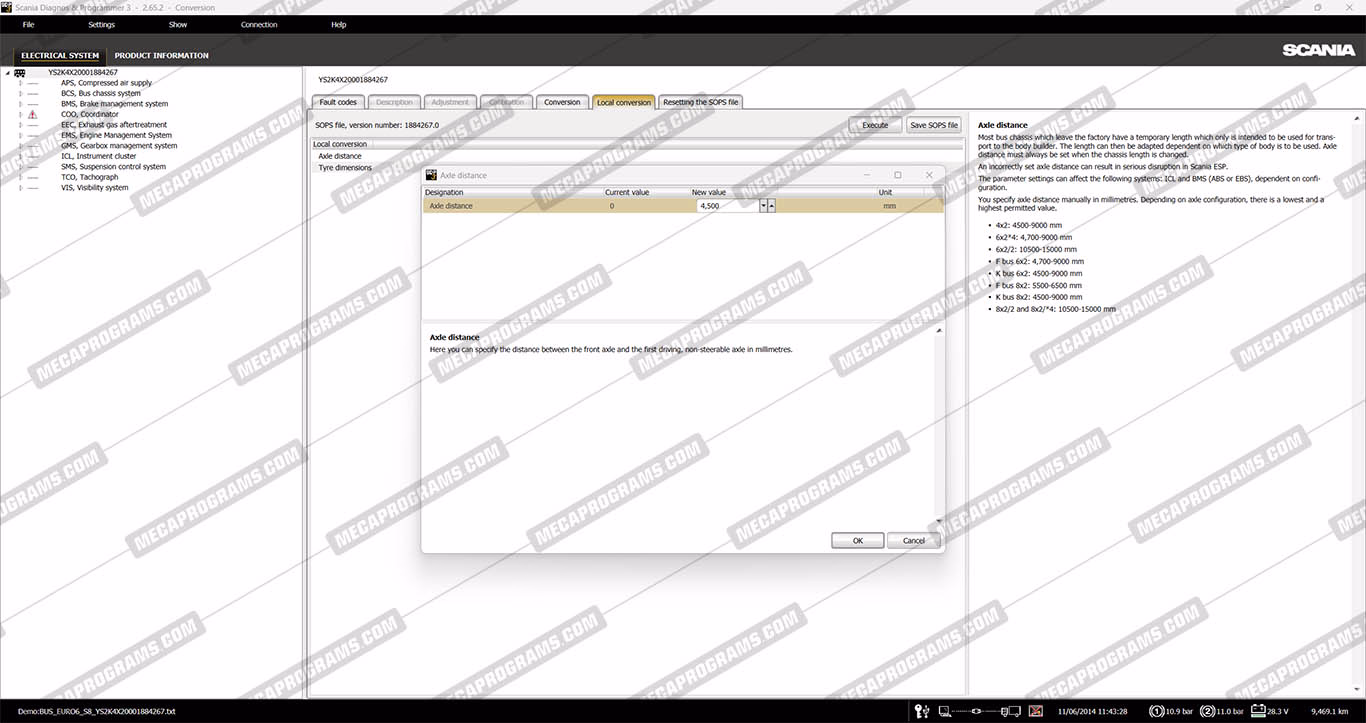The height and width of the screenshot is (723, 1366).
Task: Switch to the Conversion tab
Action: point(562,102)
